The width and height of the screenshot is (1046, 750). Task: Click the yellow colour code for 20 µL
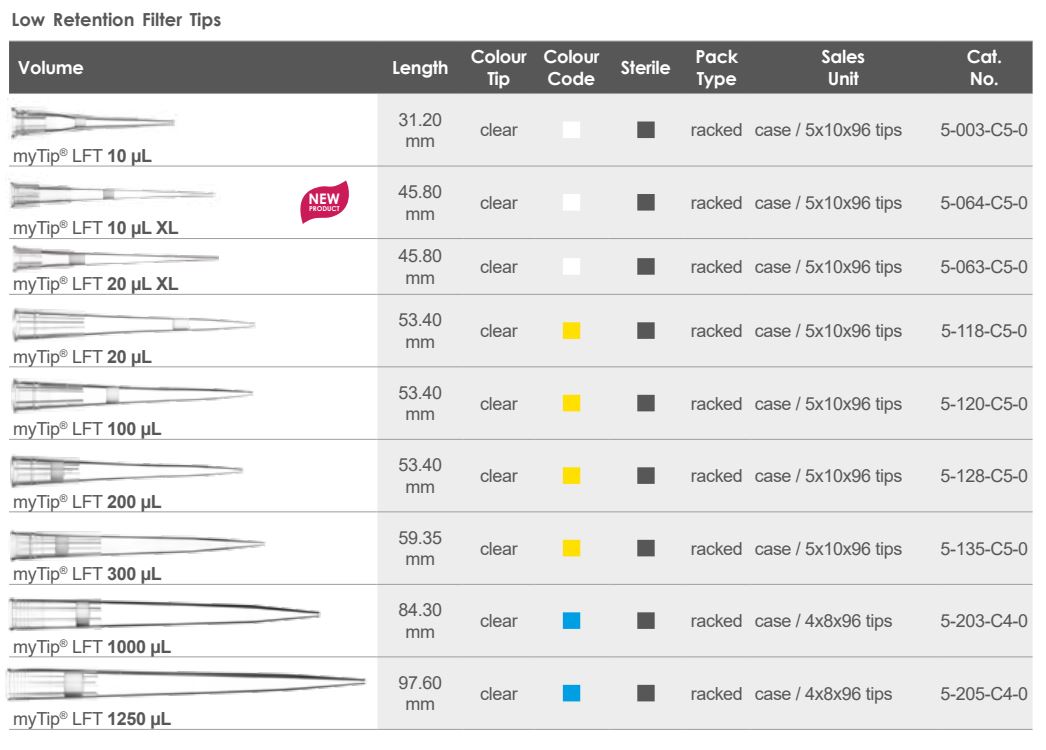(x=572, y=331)
